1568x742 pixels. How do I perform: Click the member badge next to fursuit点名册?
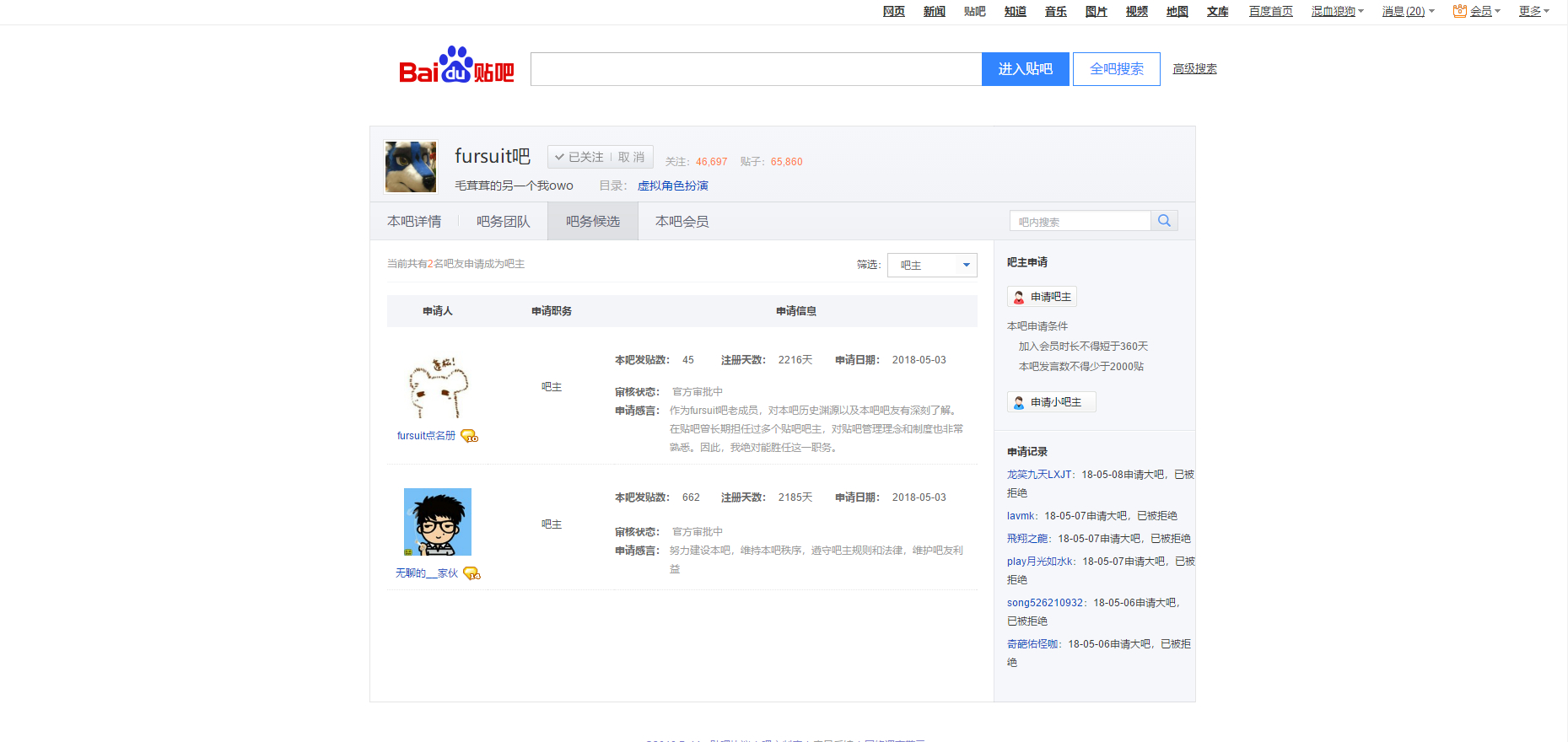tap(469, 436)
